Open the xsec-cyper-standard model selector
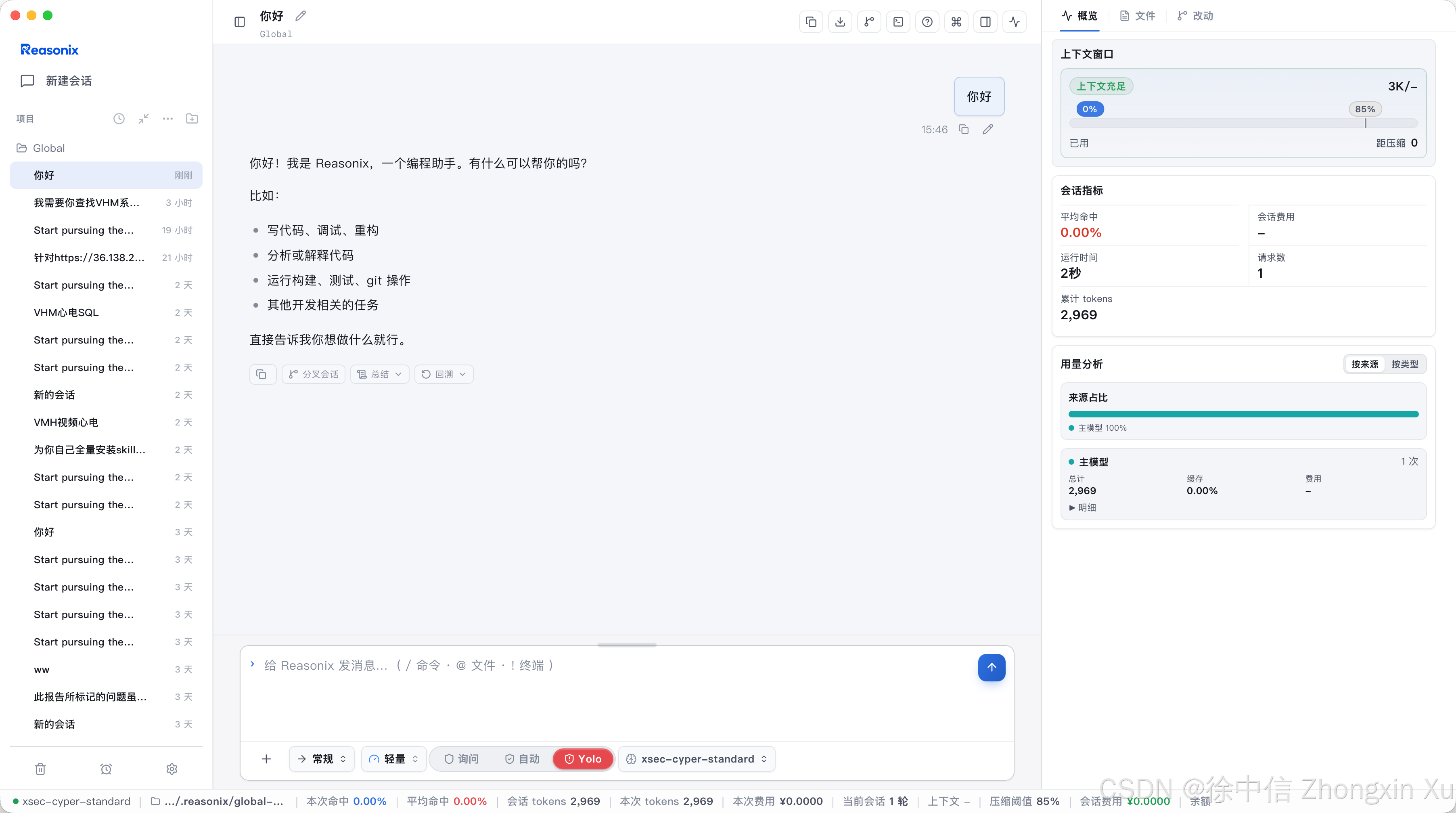This screenshot has height=813, width=1456. click(x=697, y=759)
